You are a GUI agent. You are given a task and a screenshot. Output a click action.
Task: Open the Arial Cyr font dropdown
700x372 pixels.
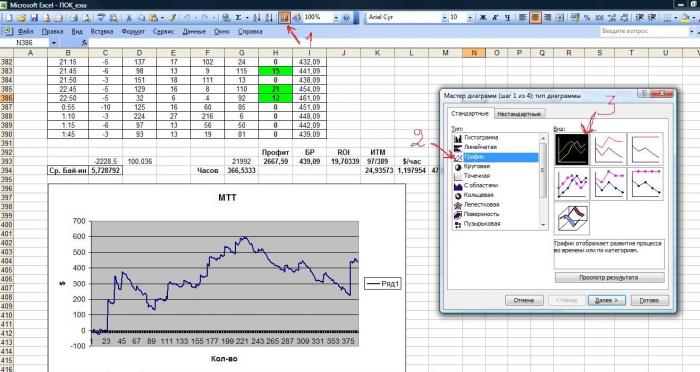pos(445,18)
